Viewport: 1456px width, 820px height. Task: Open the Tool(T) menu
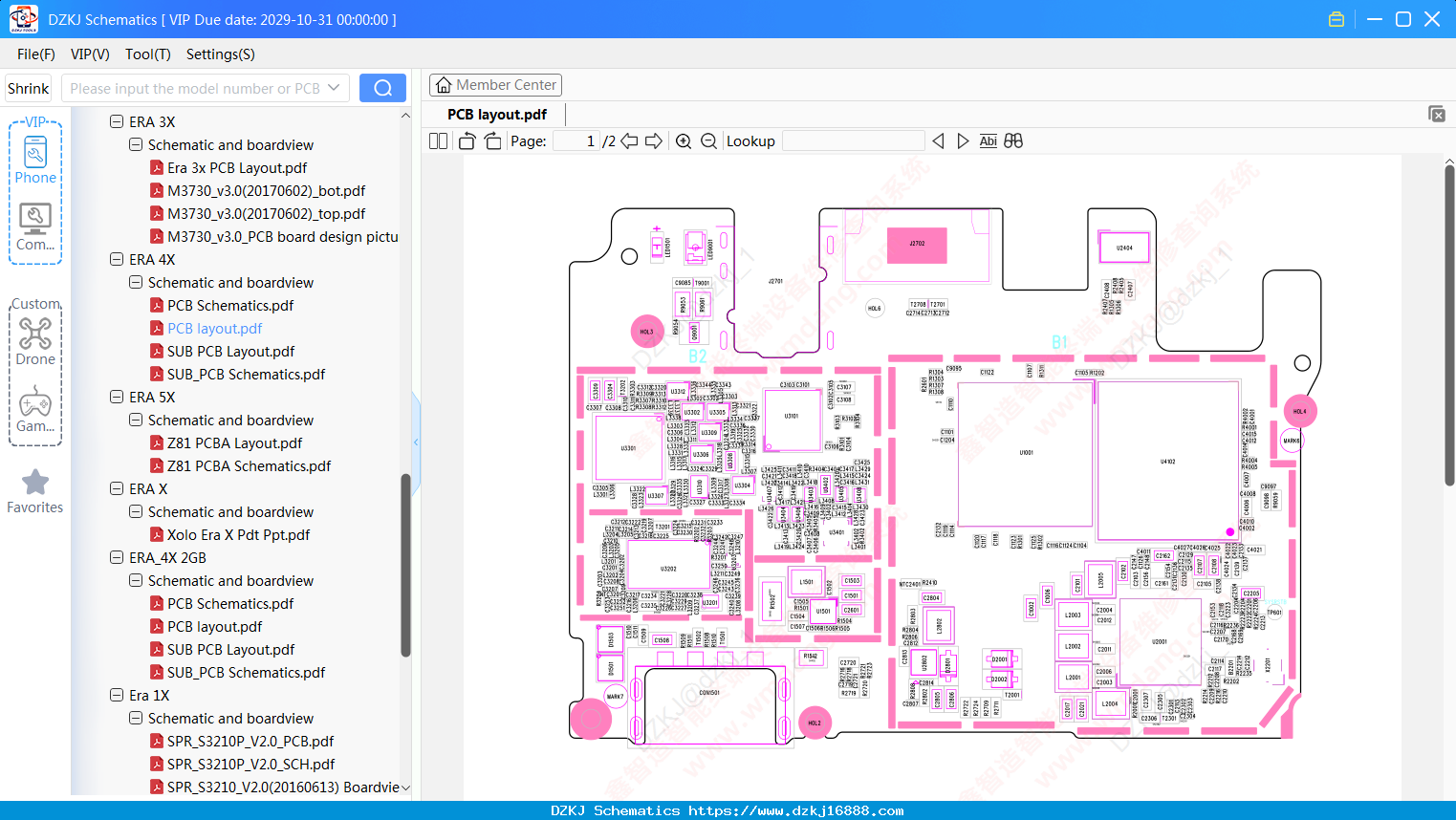tap(148, 54)
